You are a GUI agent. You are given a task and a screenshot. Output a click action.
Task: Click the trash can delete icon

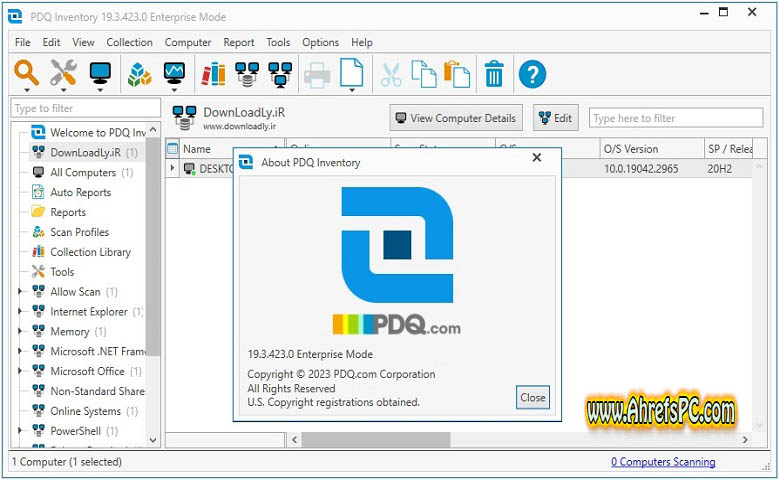pyautogui.click(x=494, y=74)
